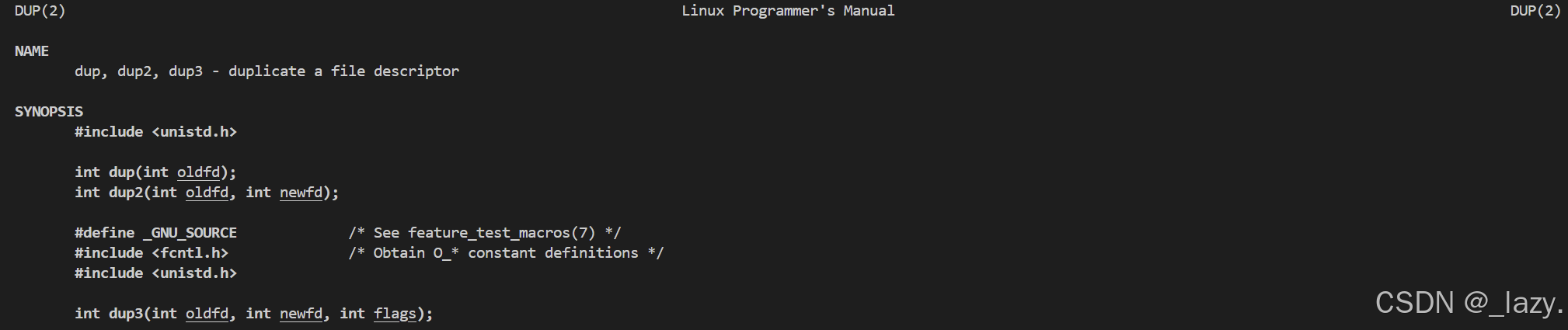Click the DUP(2) header at top right

pyautogui.click(x=1535, y=11)
